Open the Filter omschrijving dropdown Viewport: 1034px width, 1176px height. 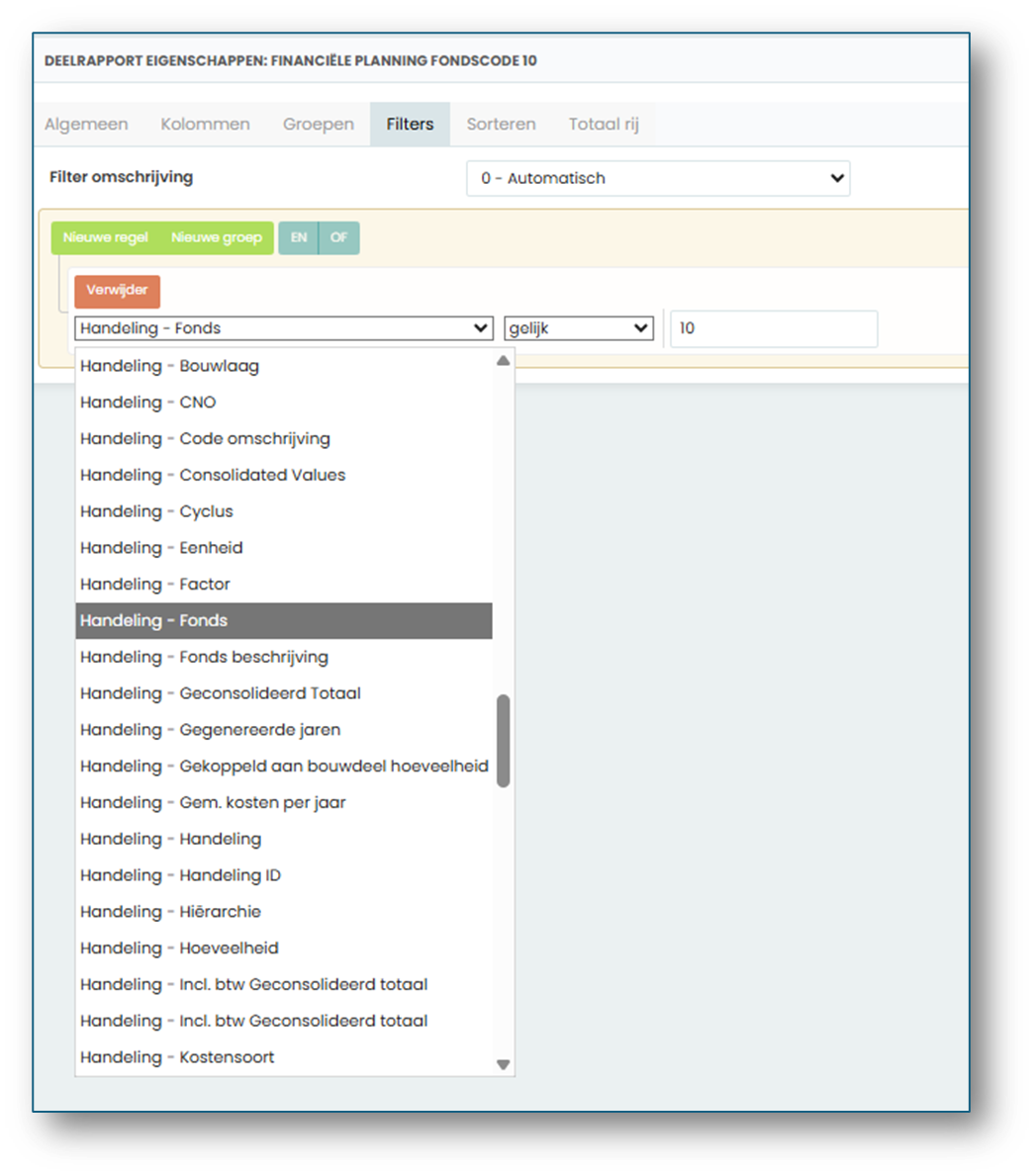pos(658,178)
